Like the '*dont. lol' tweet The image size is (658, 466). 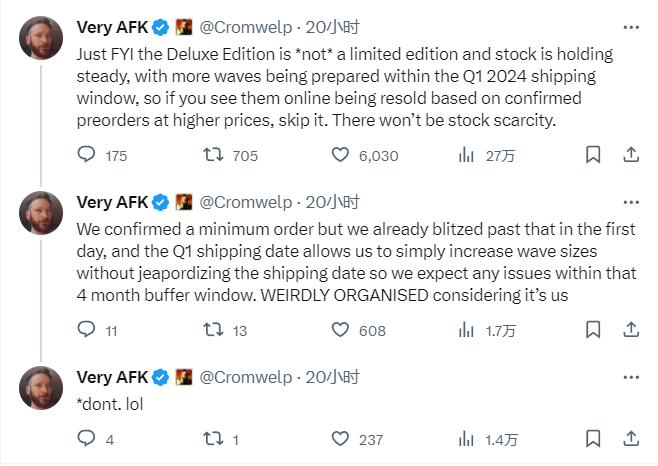[x=341, y=439]
